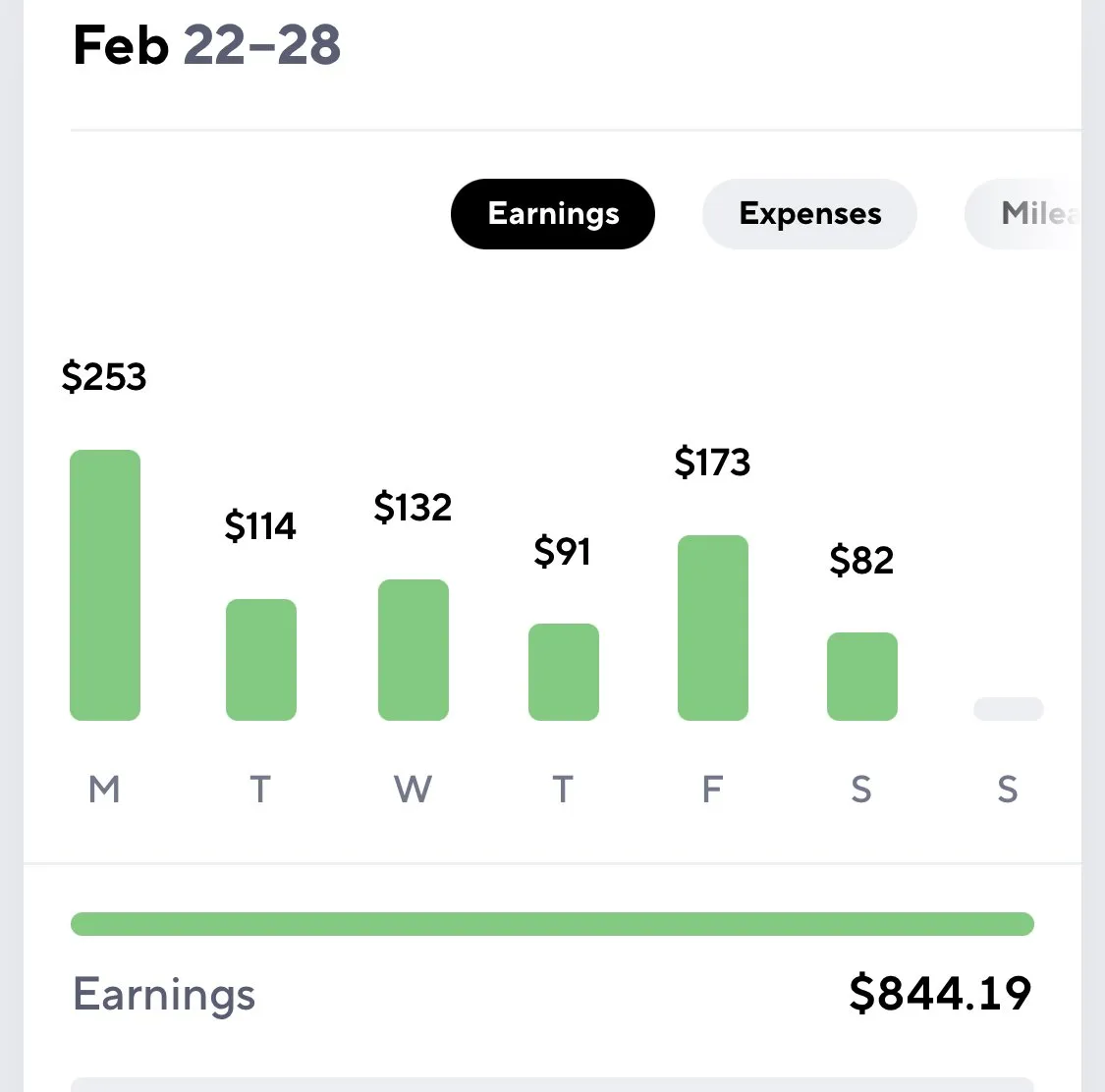Tap Saturday's $82 earnings bar

(861, 677)
